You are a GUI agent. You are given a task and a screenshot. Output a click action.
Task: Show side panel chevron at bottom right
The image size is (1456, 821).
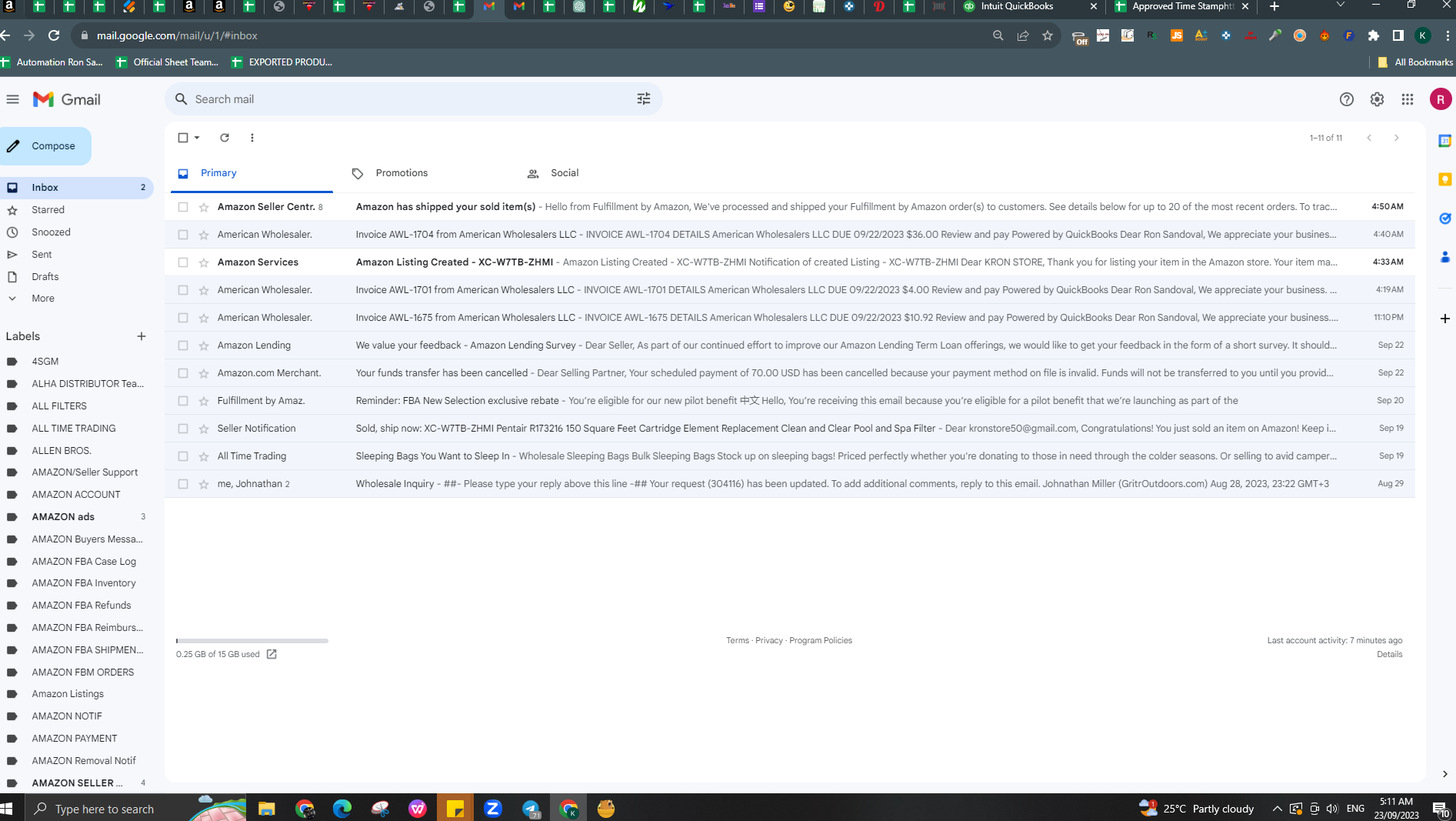pyautogui.click(x=1444, y=774)
